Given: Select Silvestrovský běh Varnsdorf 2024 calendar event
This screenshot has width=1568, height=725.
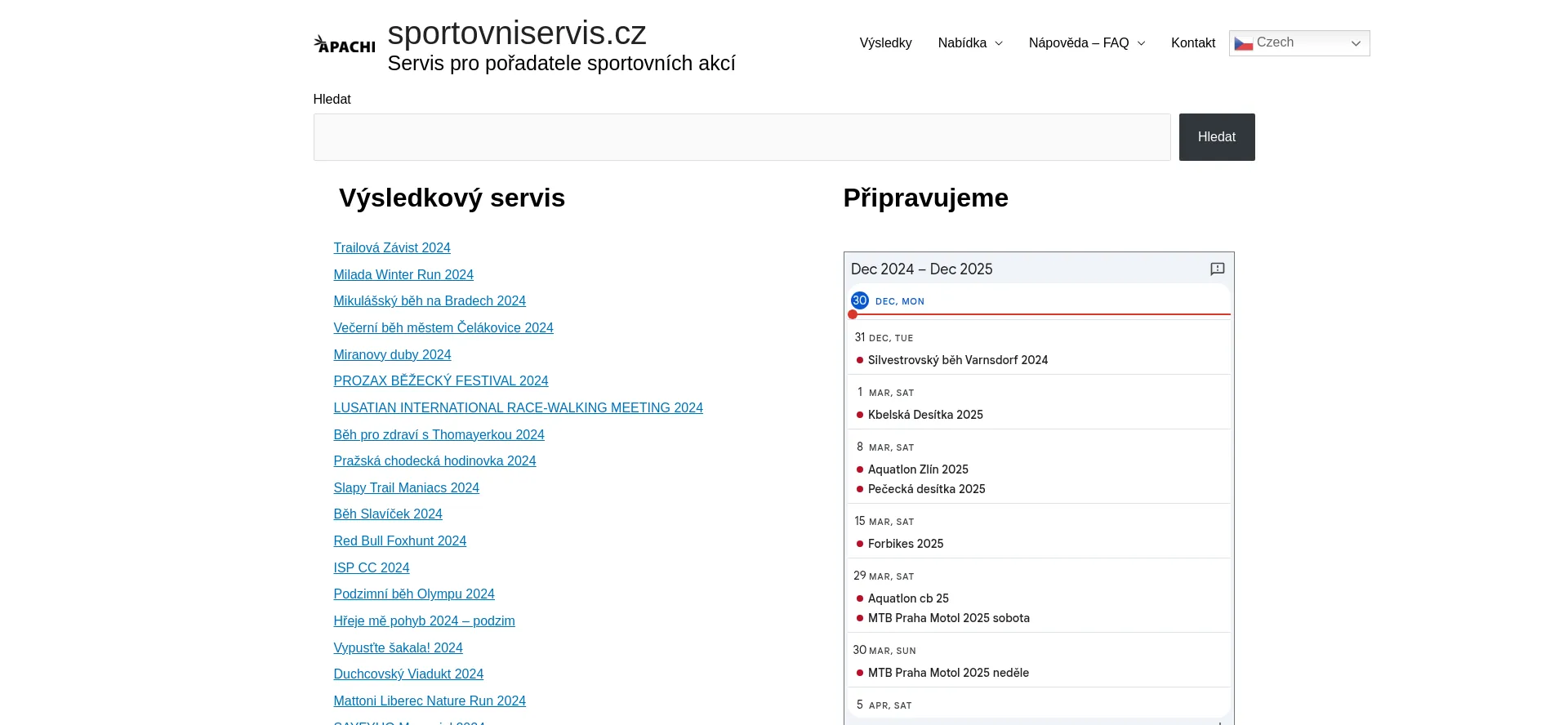Looking at the screenshot, I should (x=958, y=360).
